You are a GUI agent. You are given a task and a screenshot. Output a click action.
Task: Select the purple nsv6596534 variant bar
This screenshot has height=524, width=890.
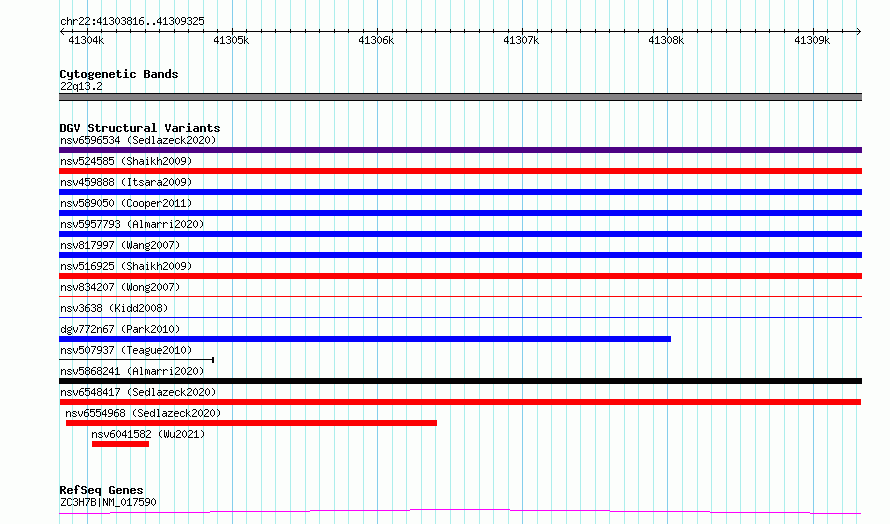[x=460, y=150]
